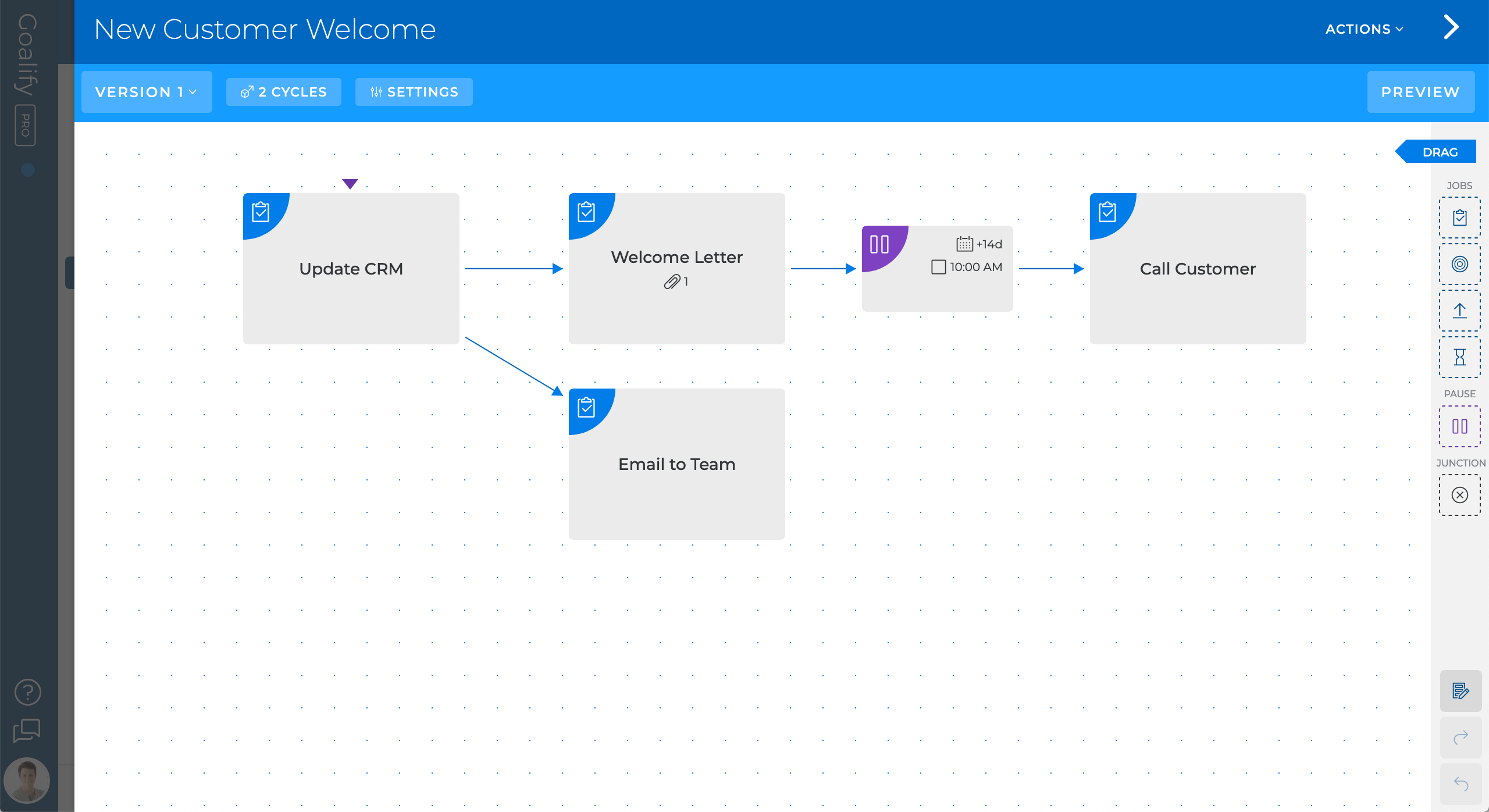Click the 2 CYCLES button
The width and height of the screenshot is (1489, 812).
click(283, 91)
